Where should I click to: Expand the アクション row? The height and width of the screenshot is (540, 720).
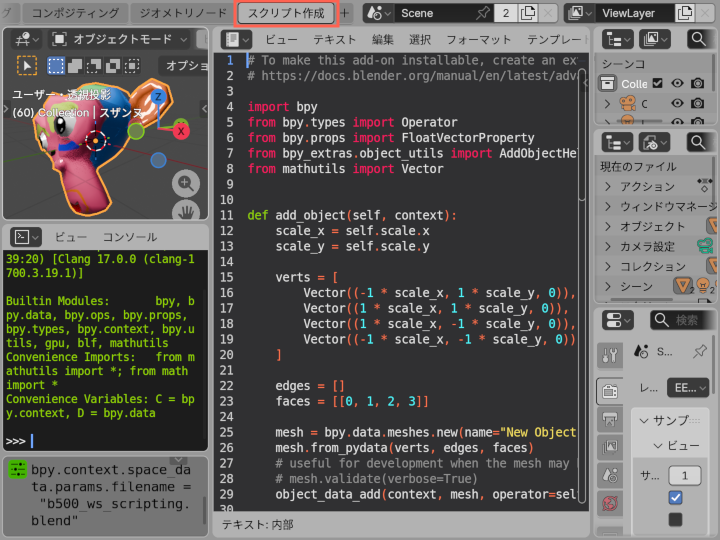608,186
